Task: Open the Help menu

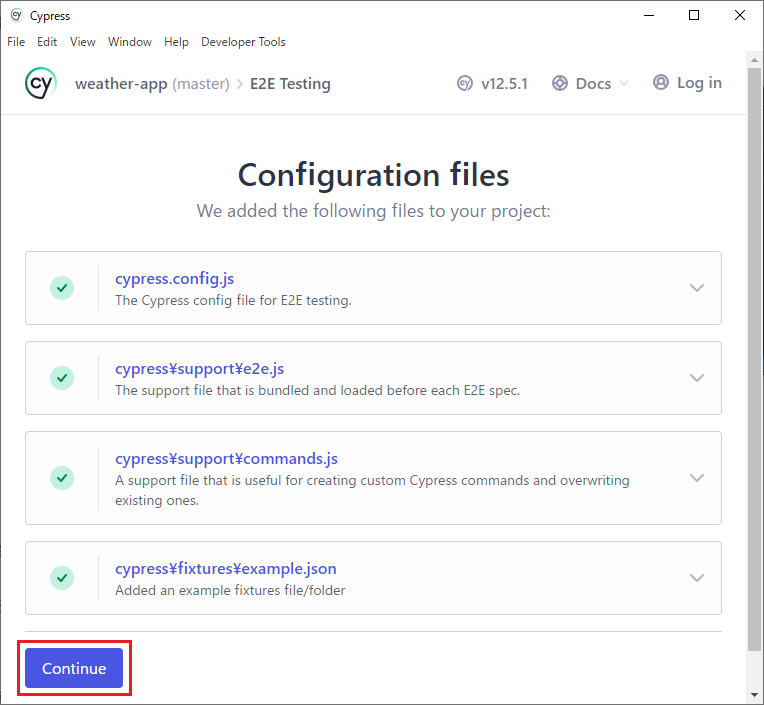Action: tap(176, 42)
